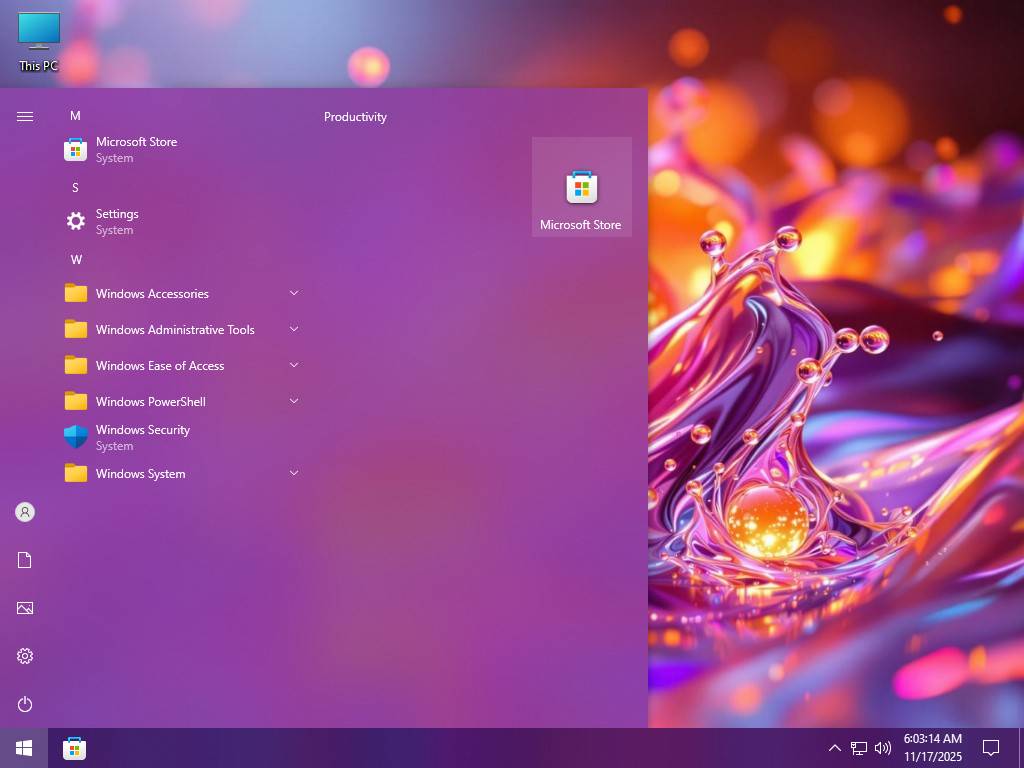Click the letter M section header
Screen dimensions: 1024x768
[x=75, y=116]
